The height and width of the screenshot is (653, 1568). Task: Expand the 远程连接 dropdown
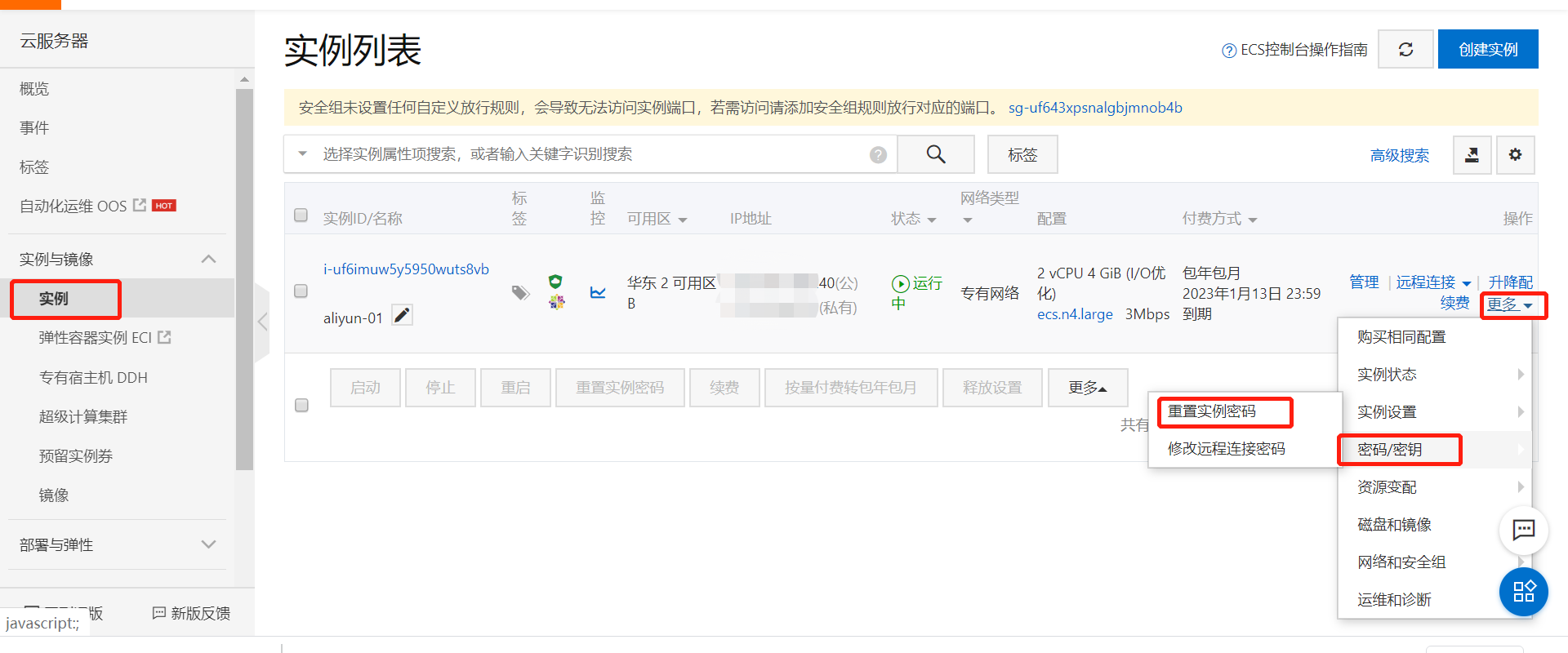[1467, 283]
